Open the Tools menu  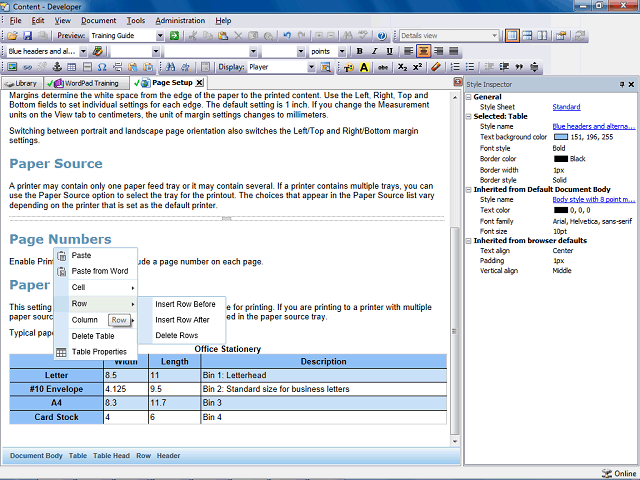[x=136, y=20]
